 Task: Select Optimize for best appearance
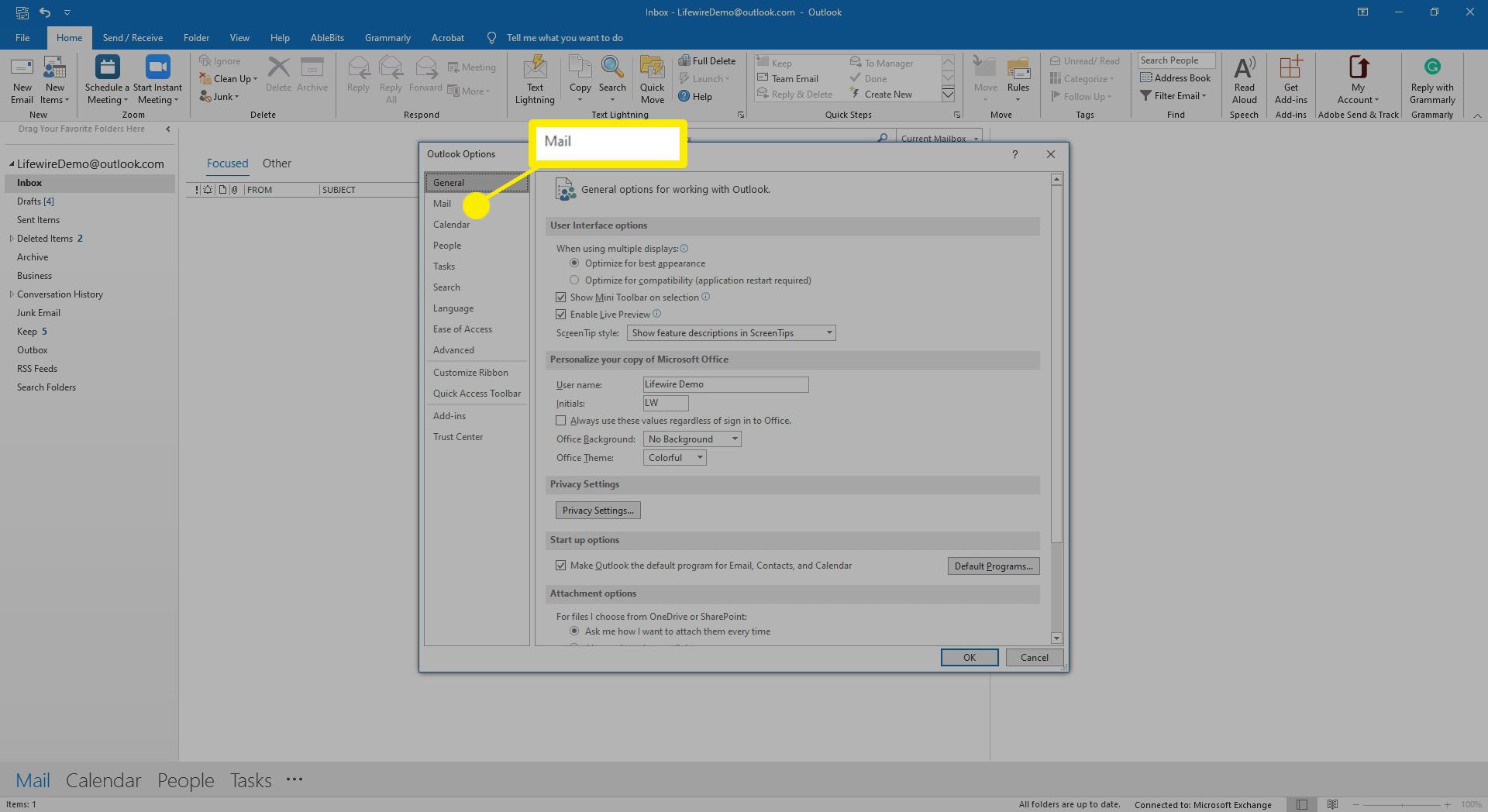574,263
